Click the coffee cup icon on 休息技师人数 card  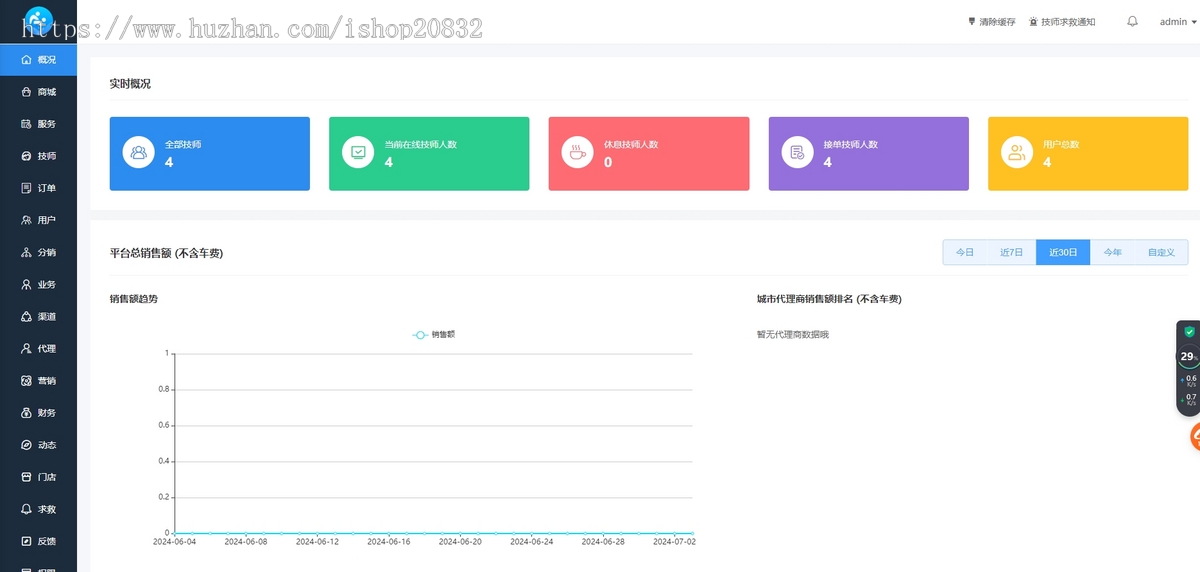pos(577,153)
